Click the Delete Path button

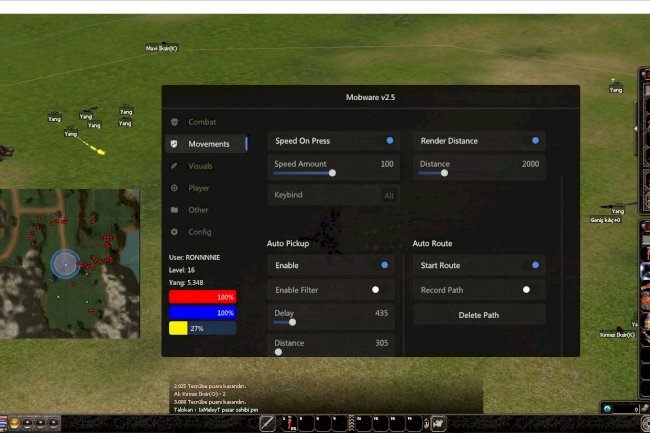click(479, 315)
